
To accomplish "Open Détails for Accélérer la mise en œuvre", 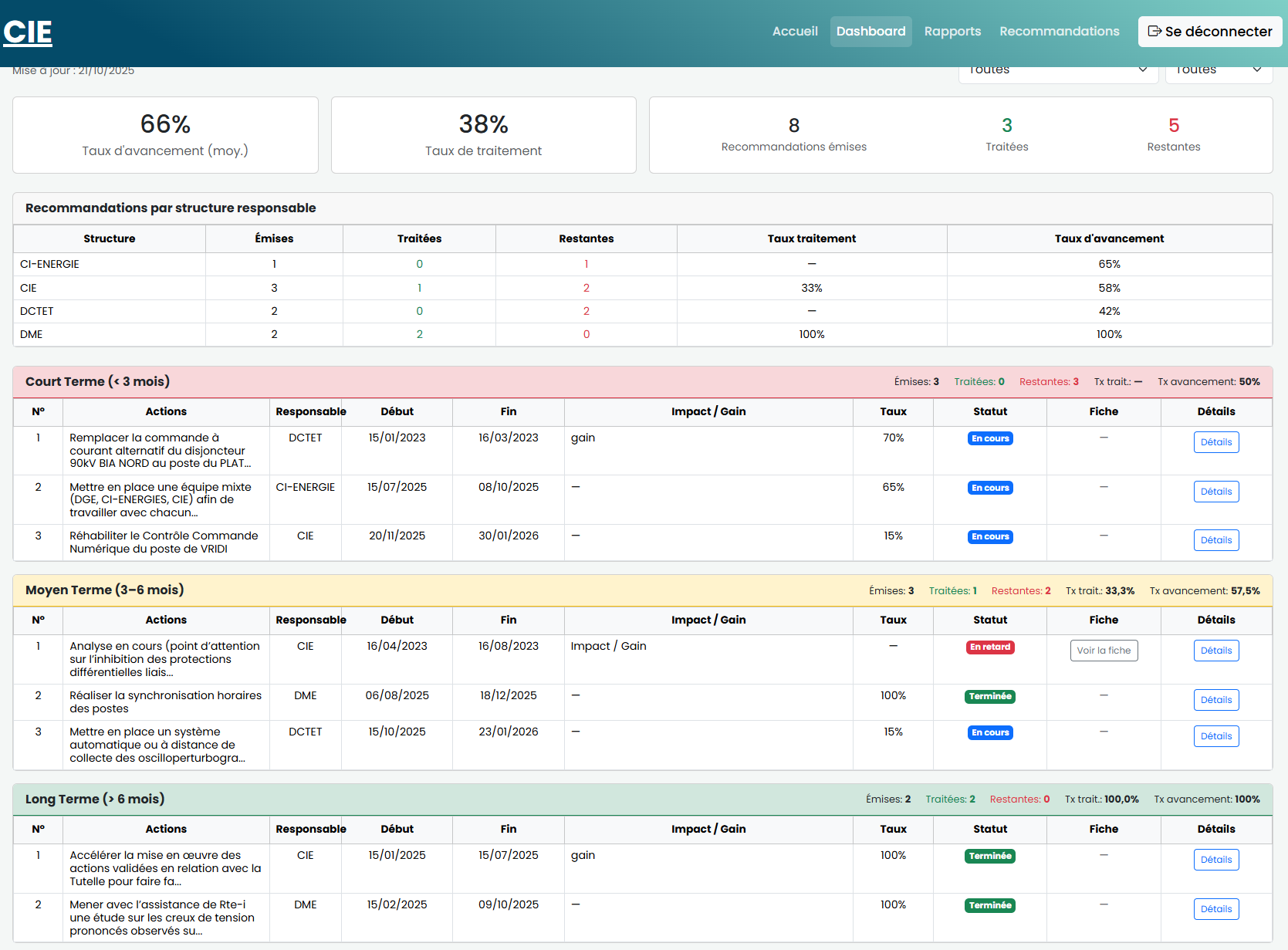I will 1215,860.
